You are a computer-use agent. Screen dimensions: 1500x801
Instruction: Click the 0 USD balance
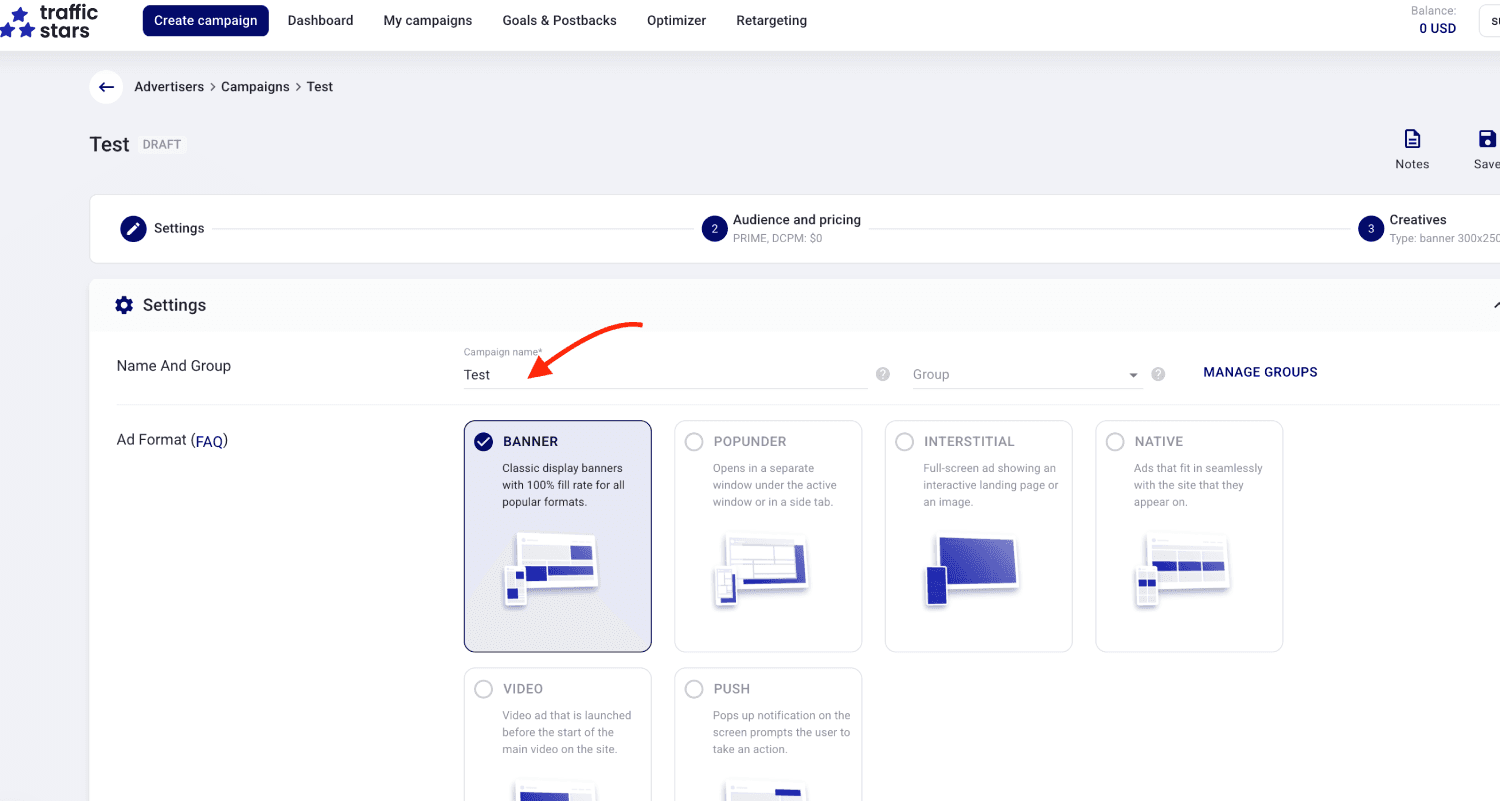(x=1437, y=28)
